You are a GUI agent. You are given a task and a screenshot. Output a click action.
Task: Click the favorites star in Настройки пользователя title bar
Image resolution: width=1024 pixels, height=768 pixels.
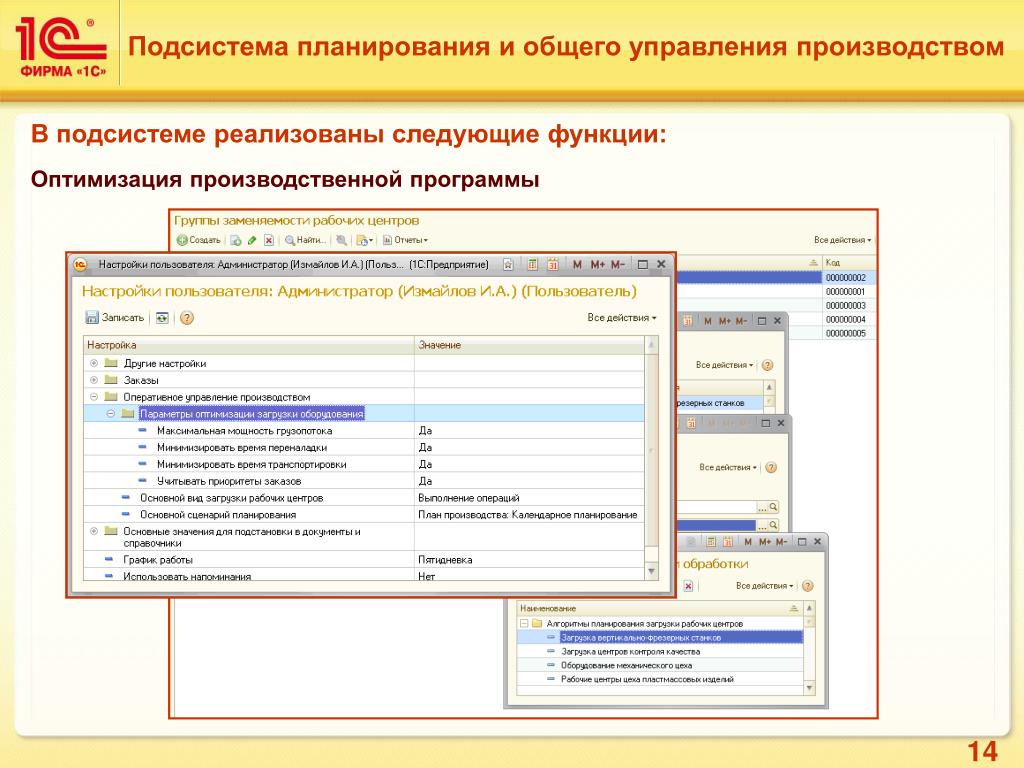(x=508, y=264)
